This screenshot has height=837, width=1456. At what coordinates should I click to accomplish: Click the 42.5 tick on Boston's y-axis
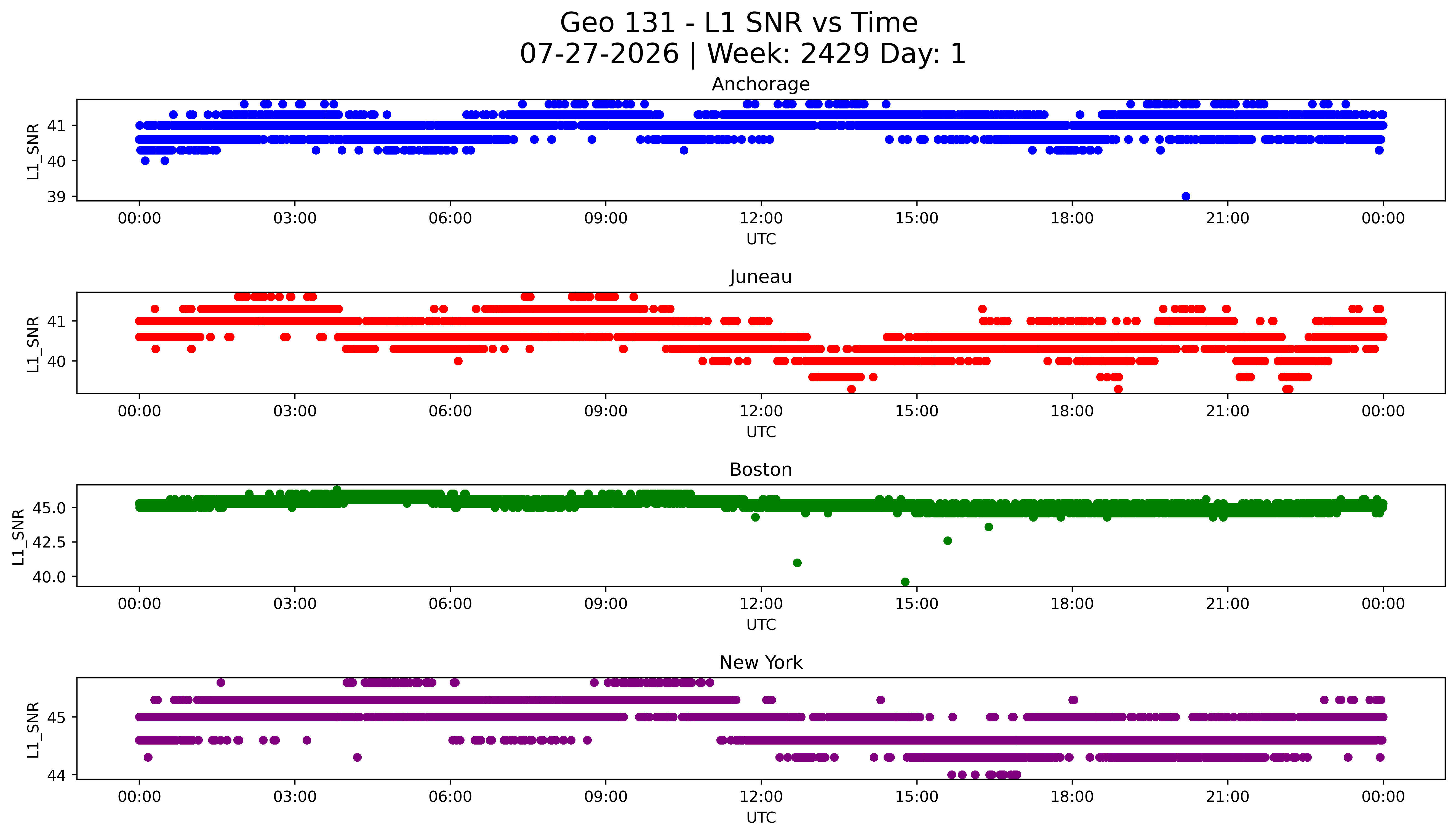coord(49,542)
